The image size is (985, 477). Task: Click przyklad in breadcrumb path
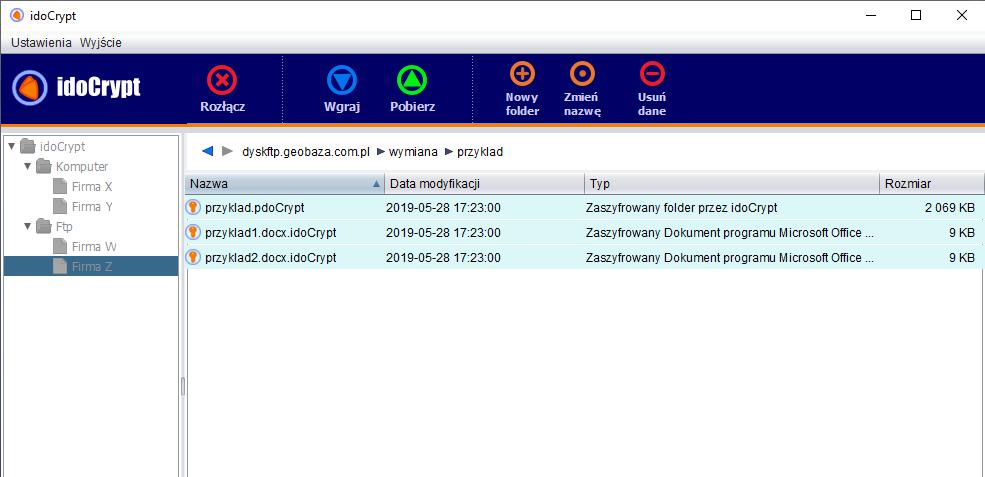tap(480, 152)
